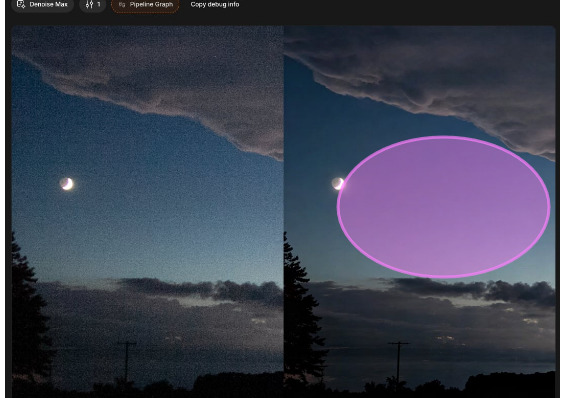The width and height of the screenshot is (569, 398).
Task: Click the utility pole in the noisy image
Action: click(x=127, y=361)
